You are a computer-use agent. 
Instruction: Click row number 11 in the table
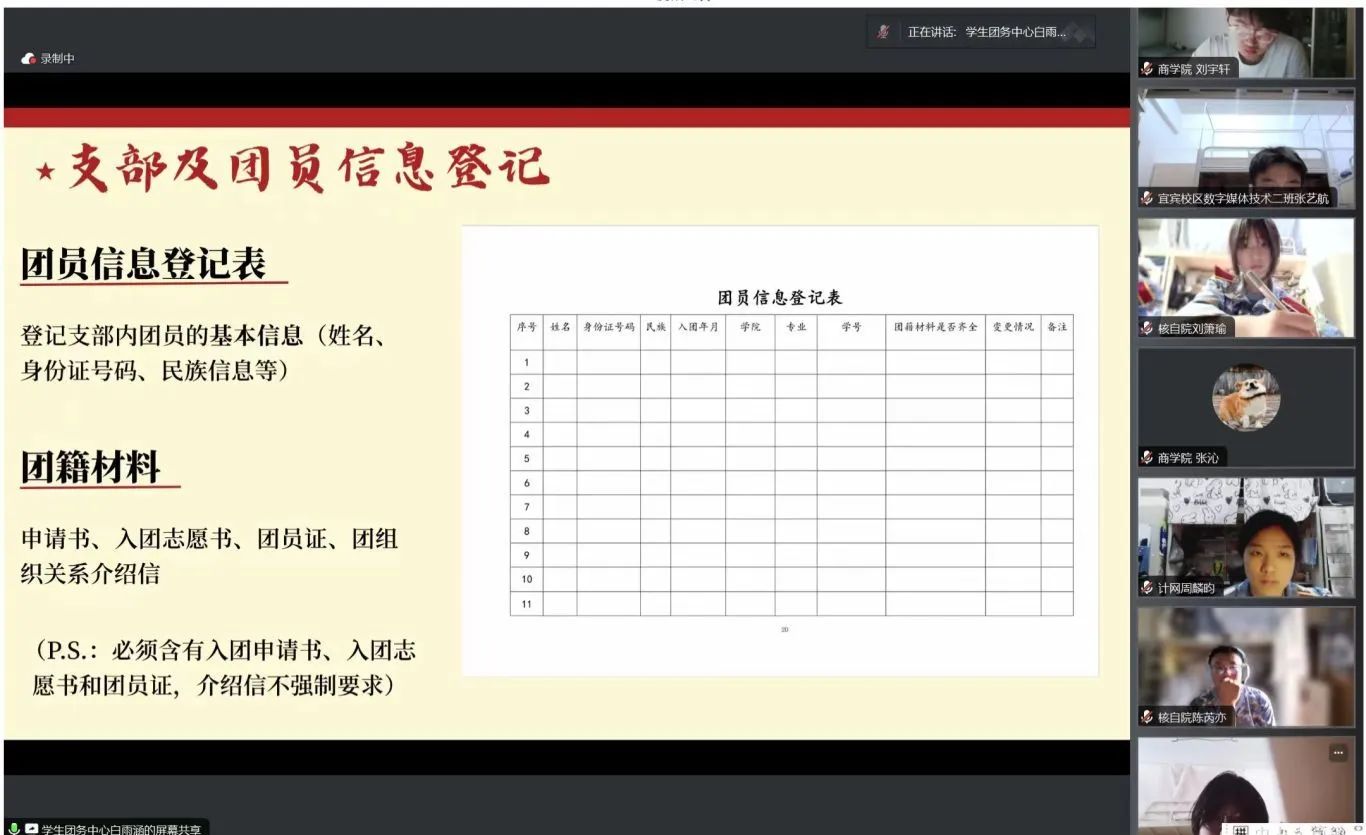tap(526, 603)
